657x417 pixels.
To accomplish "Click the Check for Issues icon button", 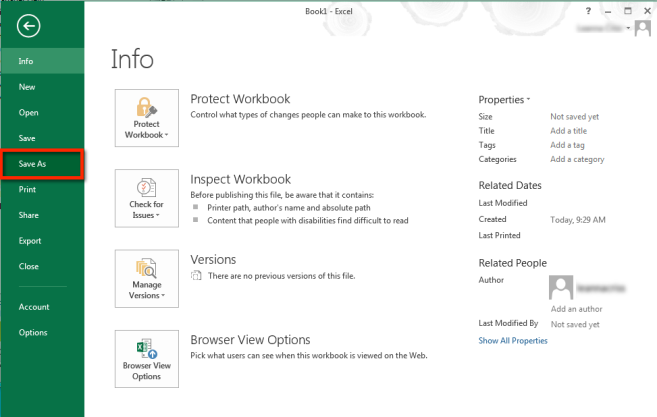I will [x=147, y=198].
